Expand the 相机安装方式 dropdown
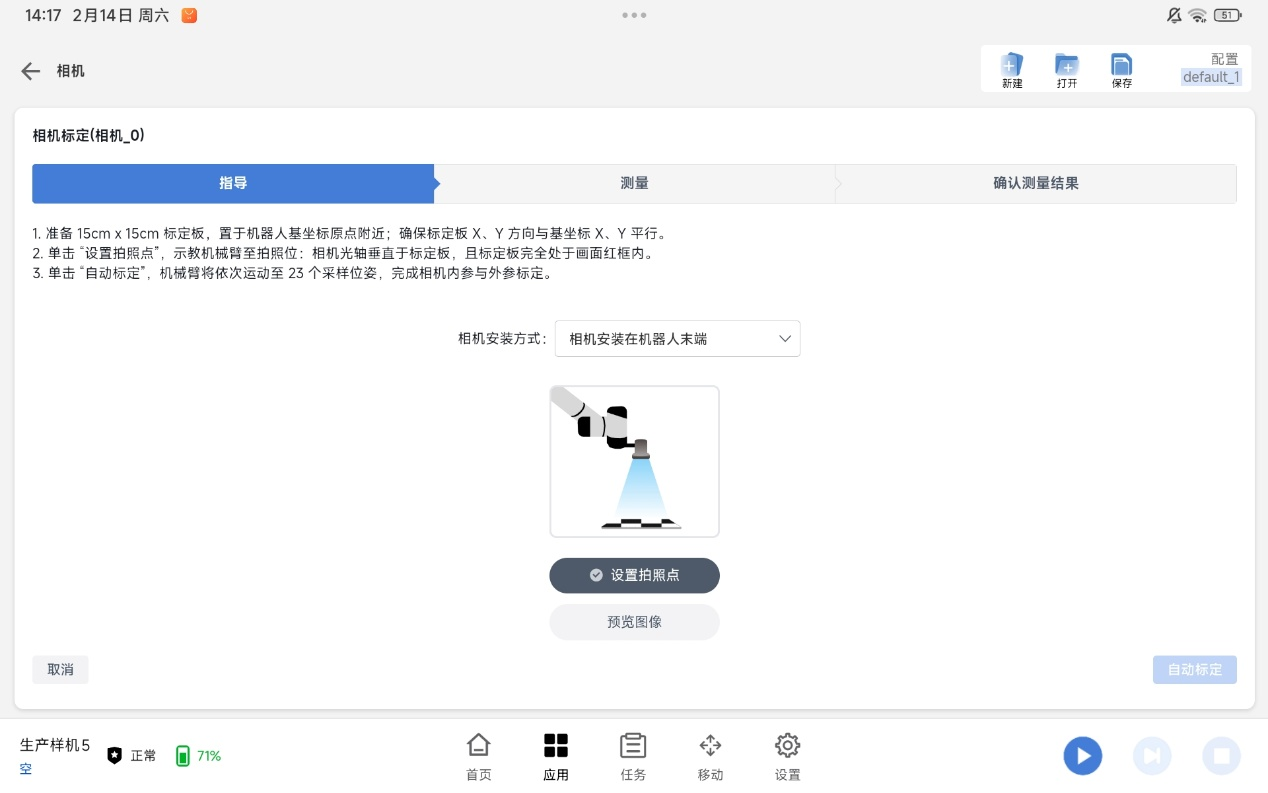 pos(677,339)
